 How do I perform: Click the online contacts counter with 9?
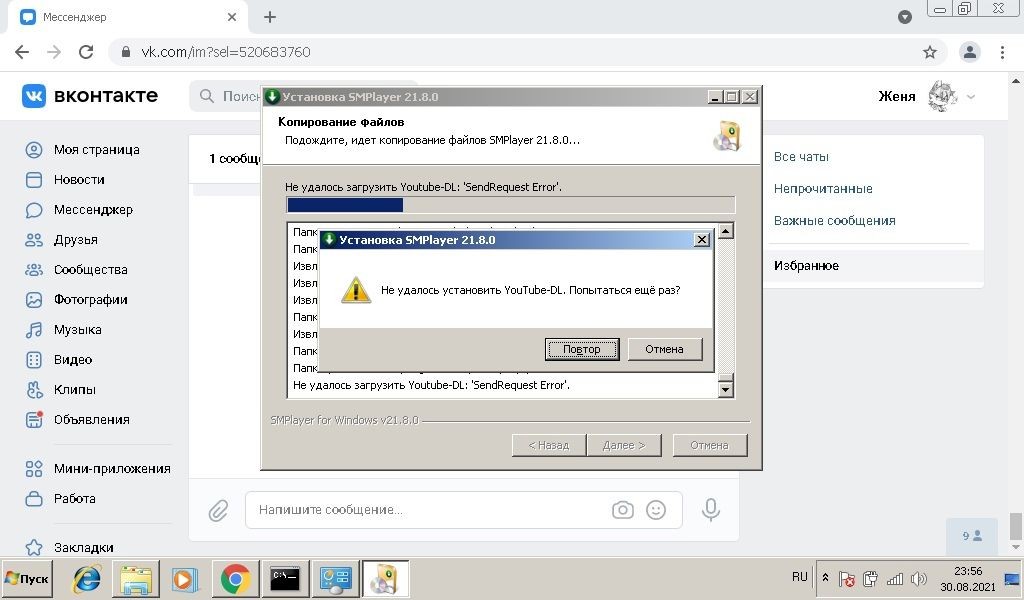point(972,536)
